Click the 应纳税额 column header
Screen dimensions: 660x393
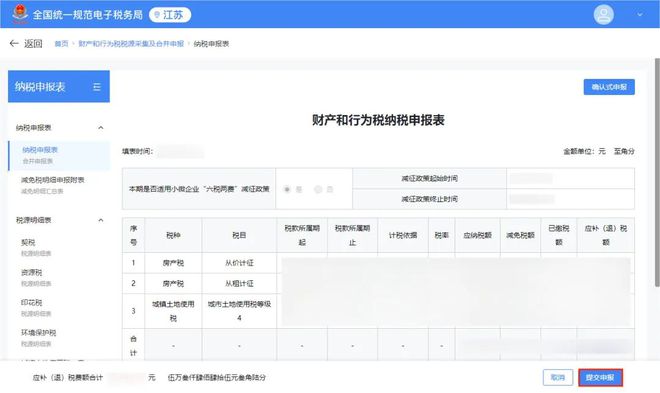[477, 235]
